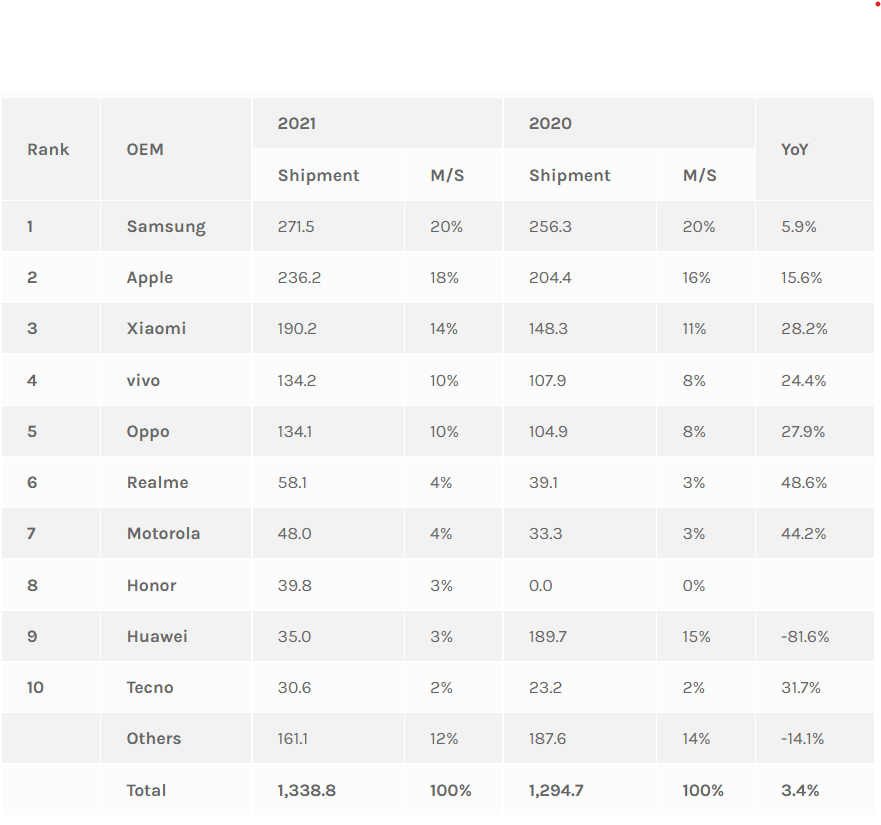This screenshot has height=825, width=881.
Task: Click the Total row label
Action: pyautogui.click(x=146, y=790)
